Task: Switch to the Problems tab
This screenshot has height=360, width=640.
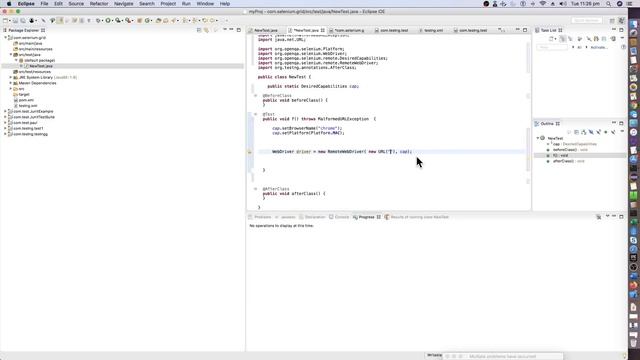Action: (x=260, y=217)
